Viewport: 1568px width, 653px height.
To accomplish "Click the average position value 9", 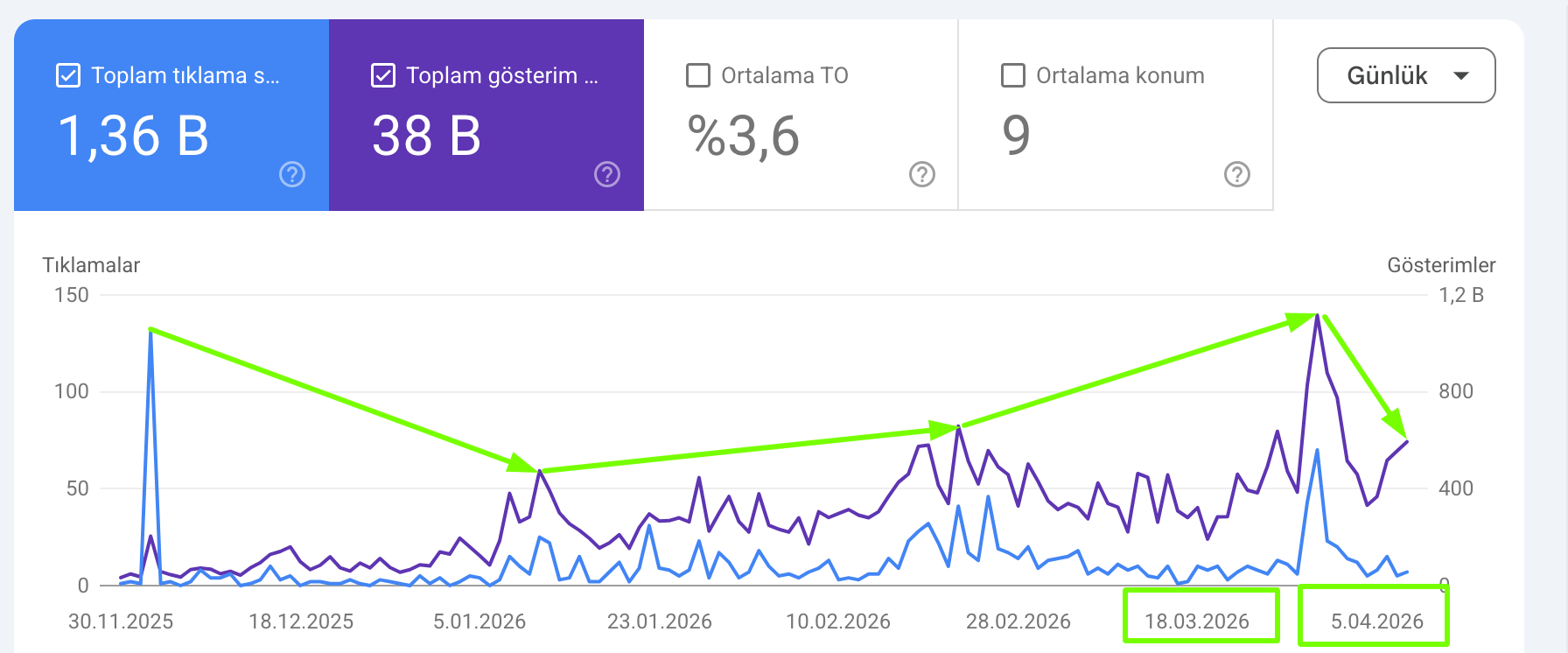I will pyautogui.click(x=1016, y=136).
